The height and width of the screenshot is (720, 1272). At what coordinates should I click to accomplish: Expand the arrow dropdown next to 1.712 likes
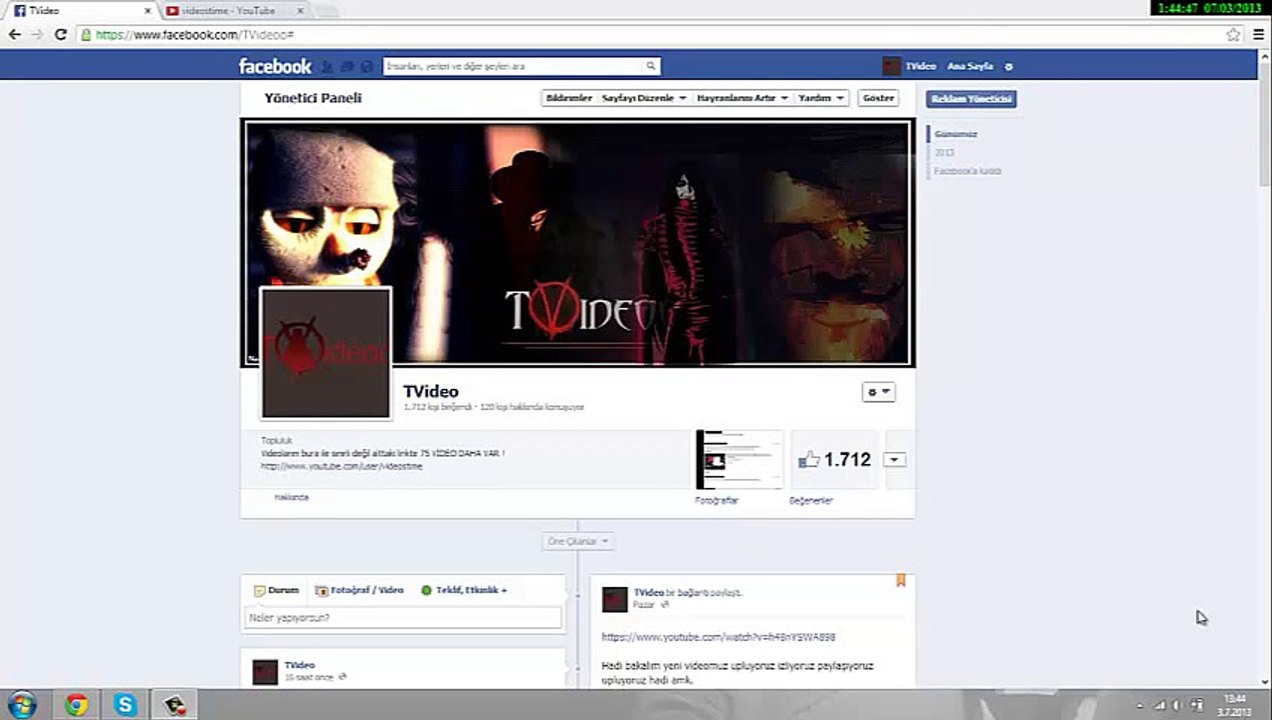pos(895,460)
